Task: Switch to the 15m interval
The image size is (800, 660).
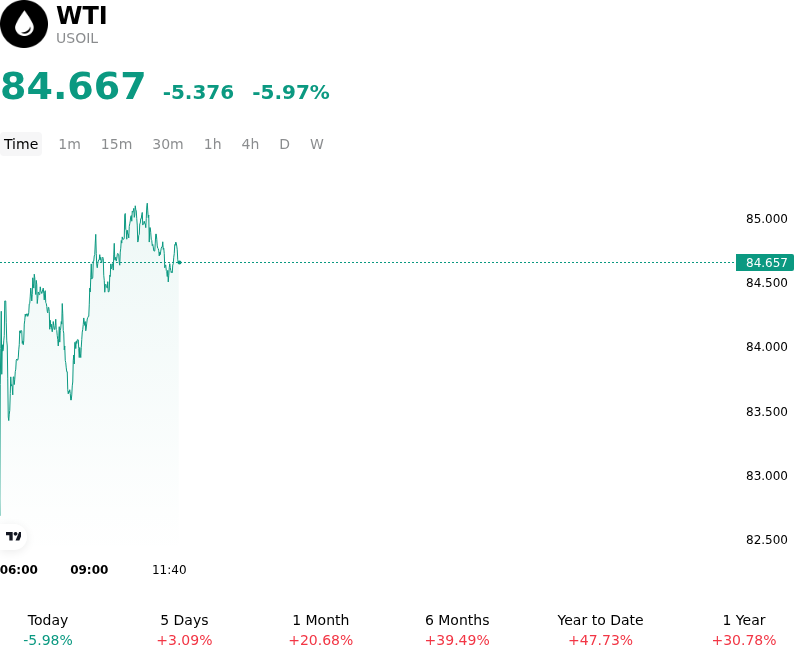Action: 116,144
